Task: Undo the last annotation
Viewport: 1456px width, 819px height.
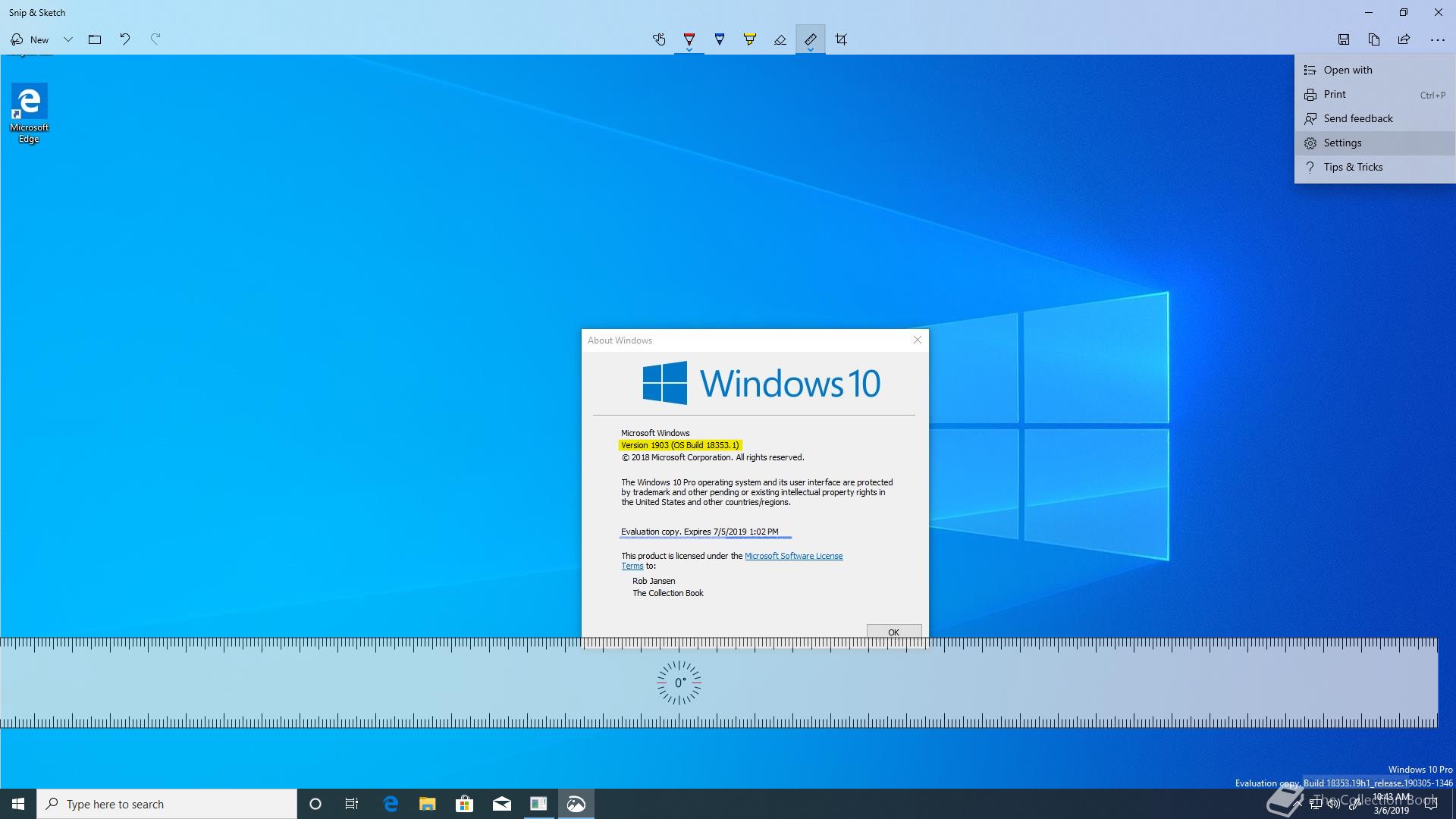Action: pos(125,39)
